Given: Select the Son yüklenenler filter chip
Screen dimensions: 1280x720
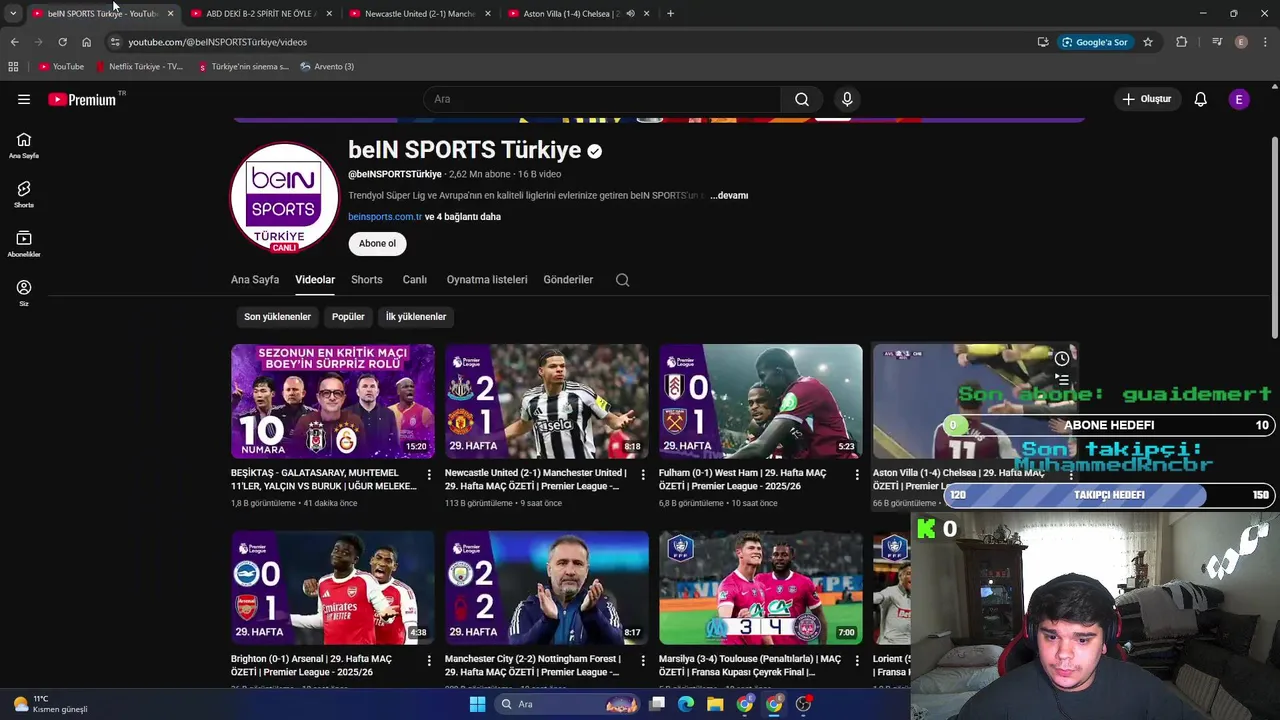Looking at the screenshot, I should point(277,317).
